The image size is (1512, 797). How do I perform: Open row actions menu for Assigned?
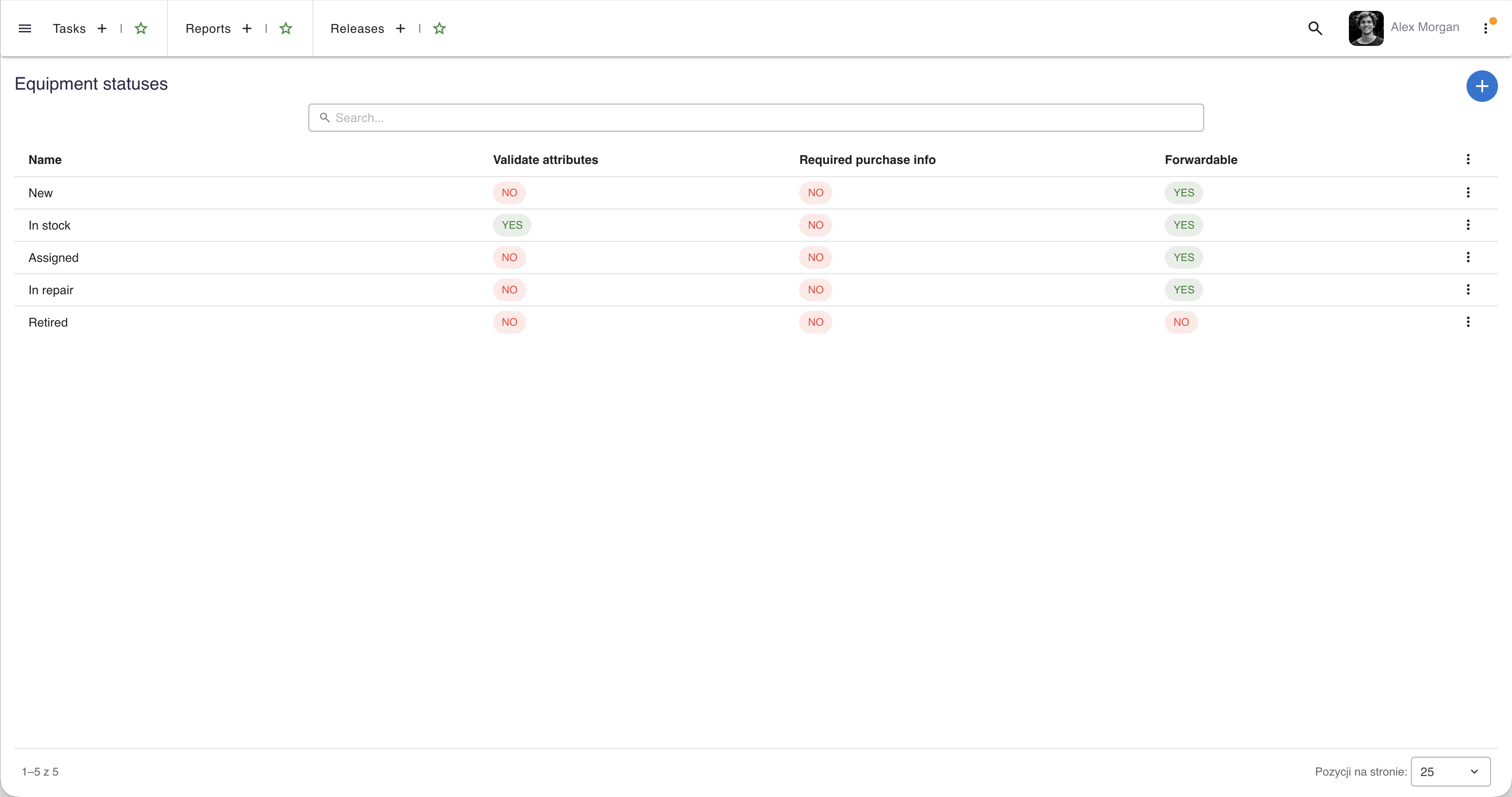click(x=1467, y=257)
